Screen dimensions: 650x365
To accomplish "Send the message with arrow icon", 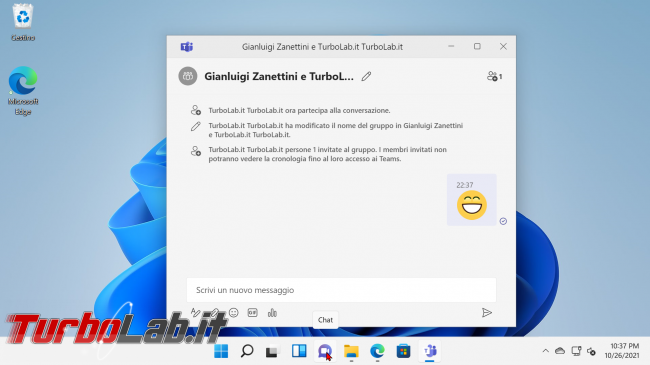I will click(x=487, y=313).
